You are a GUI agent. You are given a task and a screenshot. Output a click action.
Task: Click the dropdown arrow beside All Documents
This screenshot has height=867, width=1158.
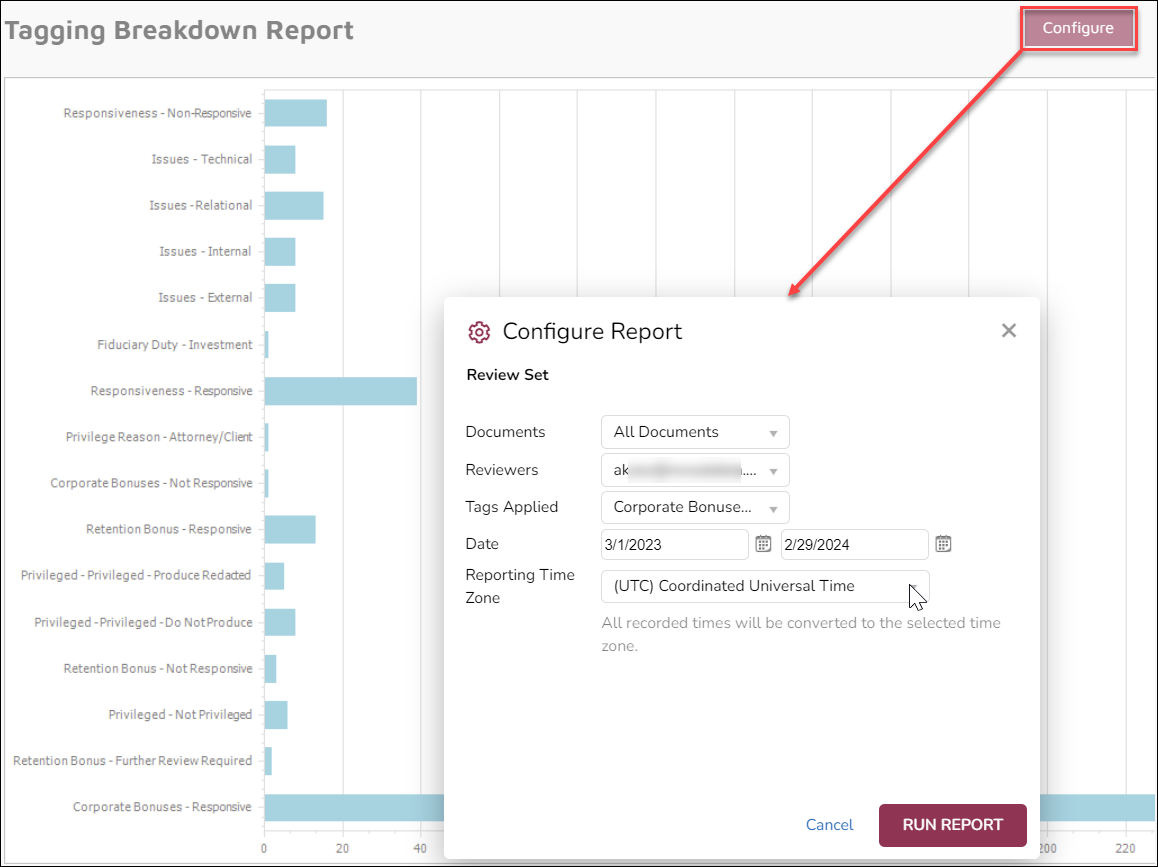click(772, 431)
